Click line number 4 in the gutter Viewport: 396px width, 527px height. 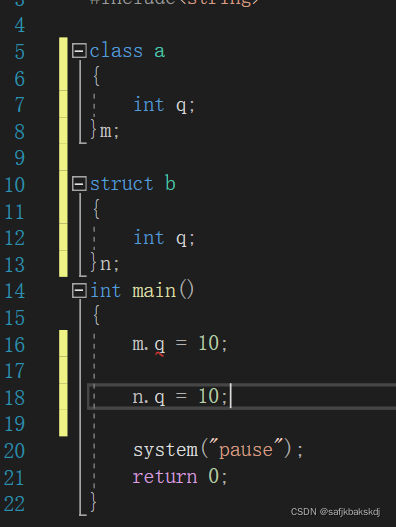tap(19, 25)
